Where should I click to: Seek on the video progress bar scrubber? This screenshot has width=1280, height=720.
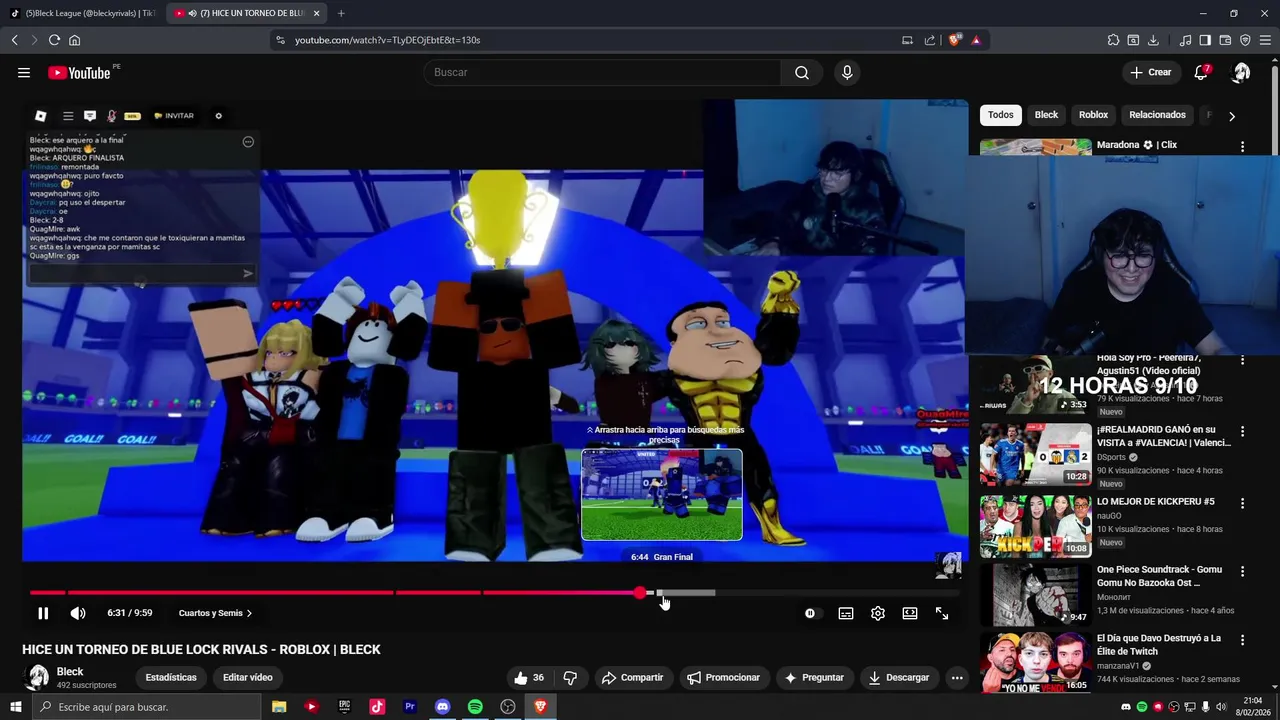click(x=640, y=593)
